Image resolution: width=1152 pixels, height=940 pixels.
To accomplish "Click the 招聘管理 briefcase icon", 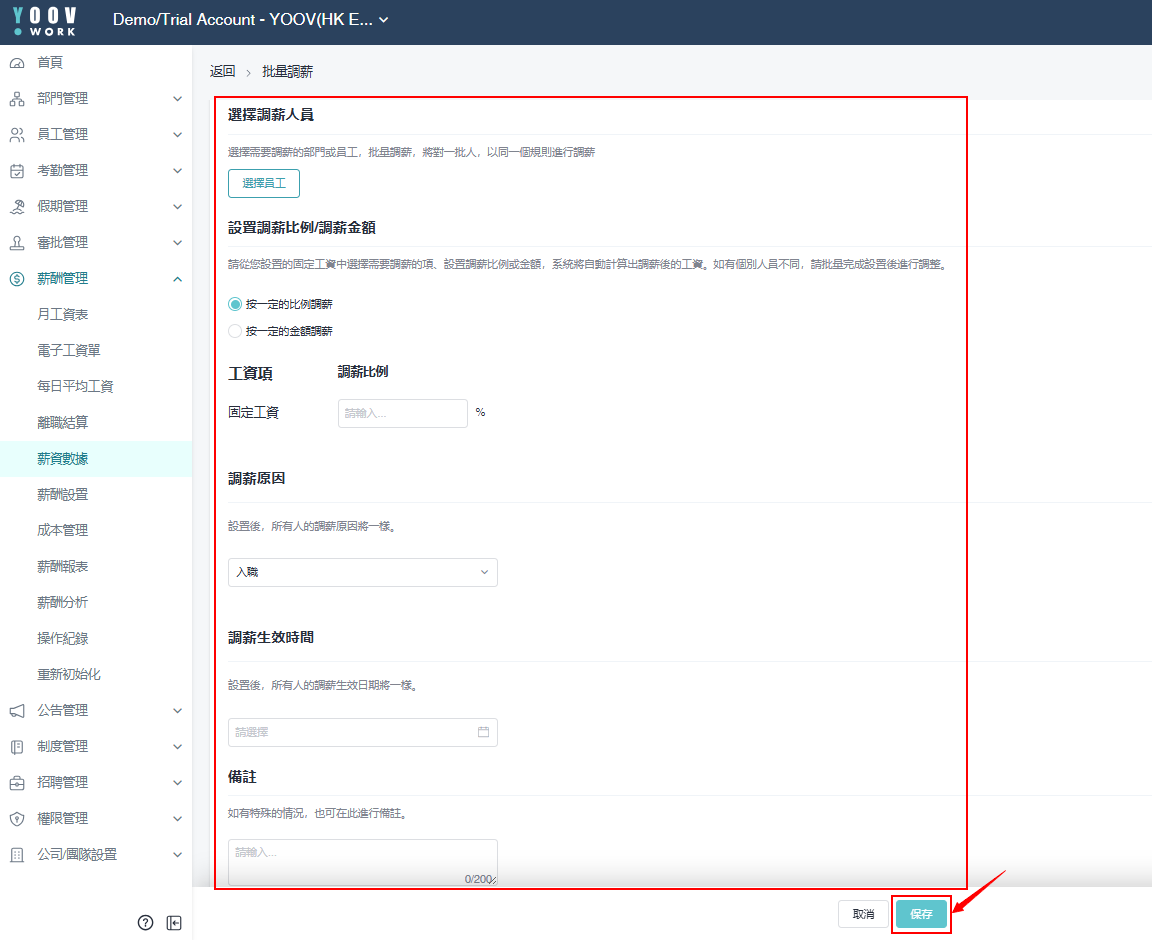I will coord(17,783).
